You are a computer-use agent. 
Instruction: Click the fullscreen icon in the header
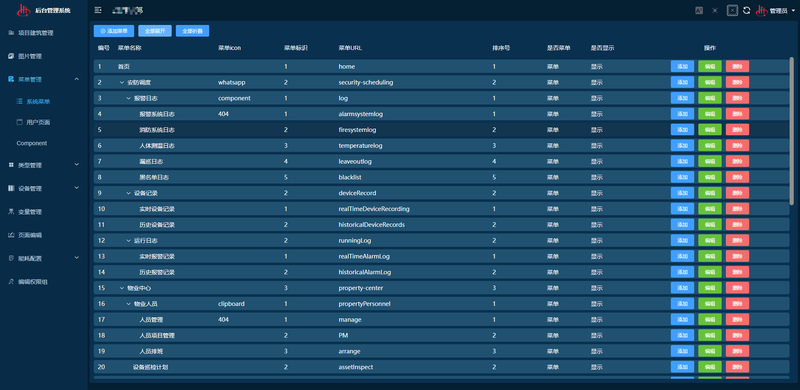pos(715,10)
